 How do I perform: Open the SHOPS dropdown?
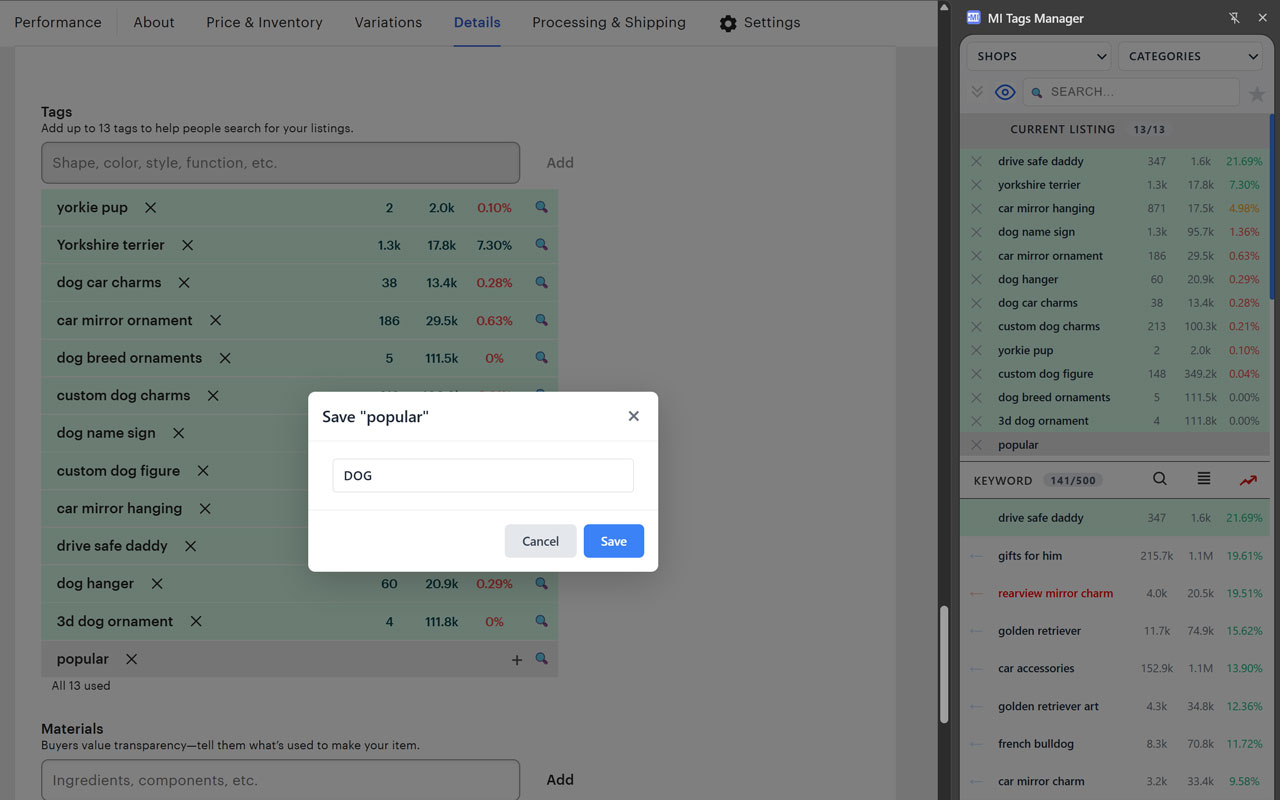(1040, 56)
